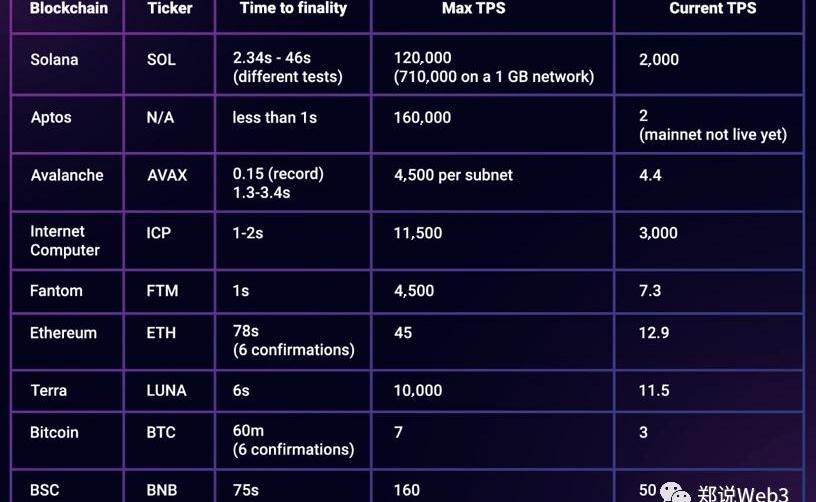Image resolution: width=816 pixels, height=502 pixels.
Task: Click the WeChat logo watermark
Action: click(x=674, y=491)
